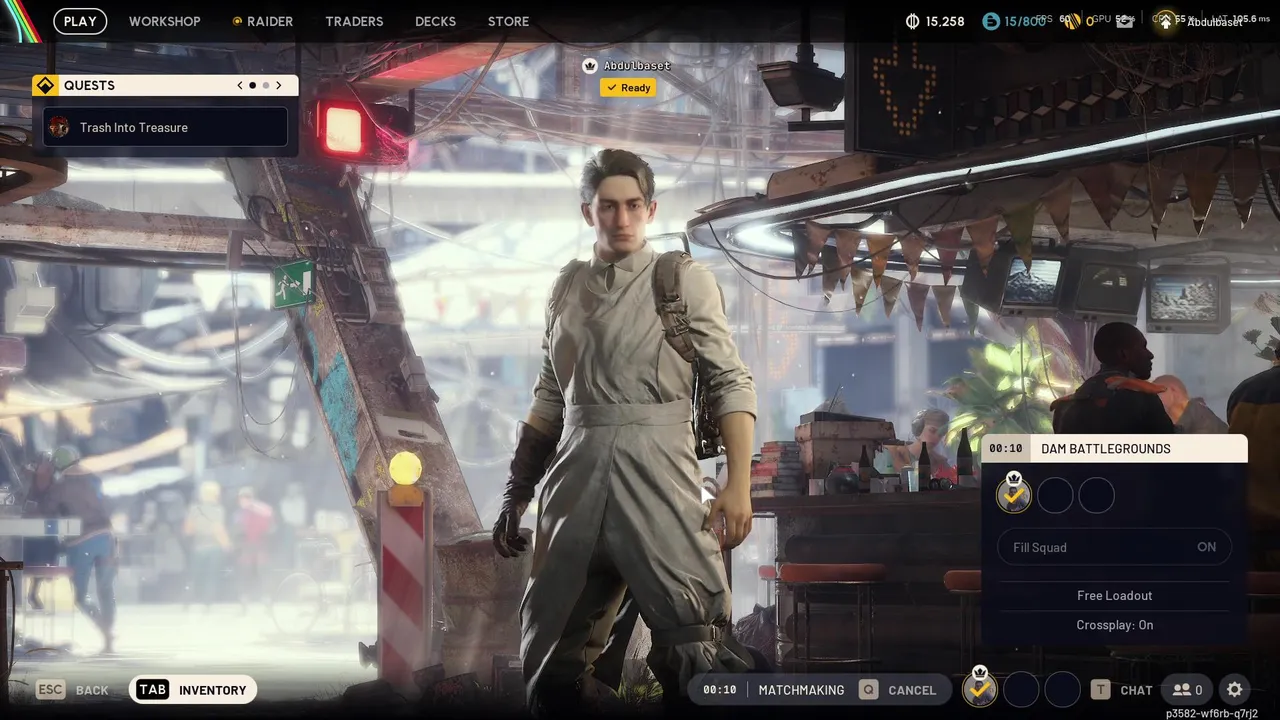Image resolution: width=1280 pixels, height=720 pixels.
Task: Show the next quest with right chevron
Action: click(279, 85)
